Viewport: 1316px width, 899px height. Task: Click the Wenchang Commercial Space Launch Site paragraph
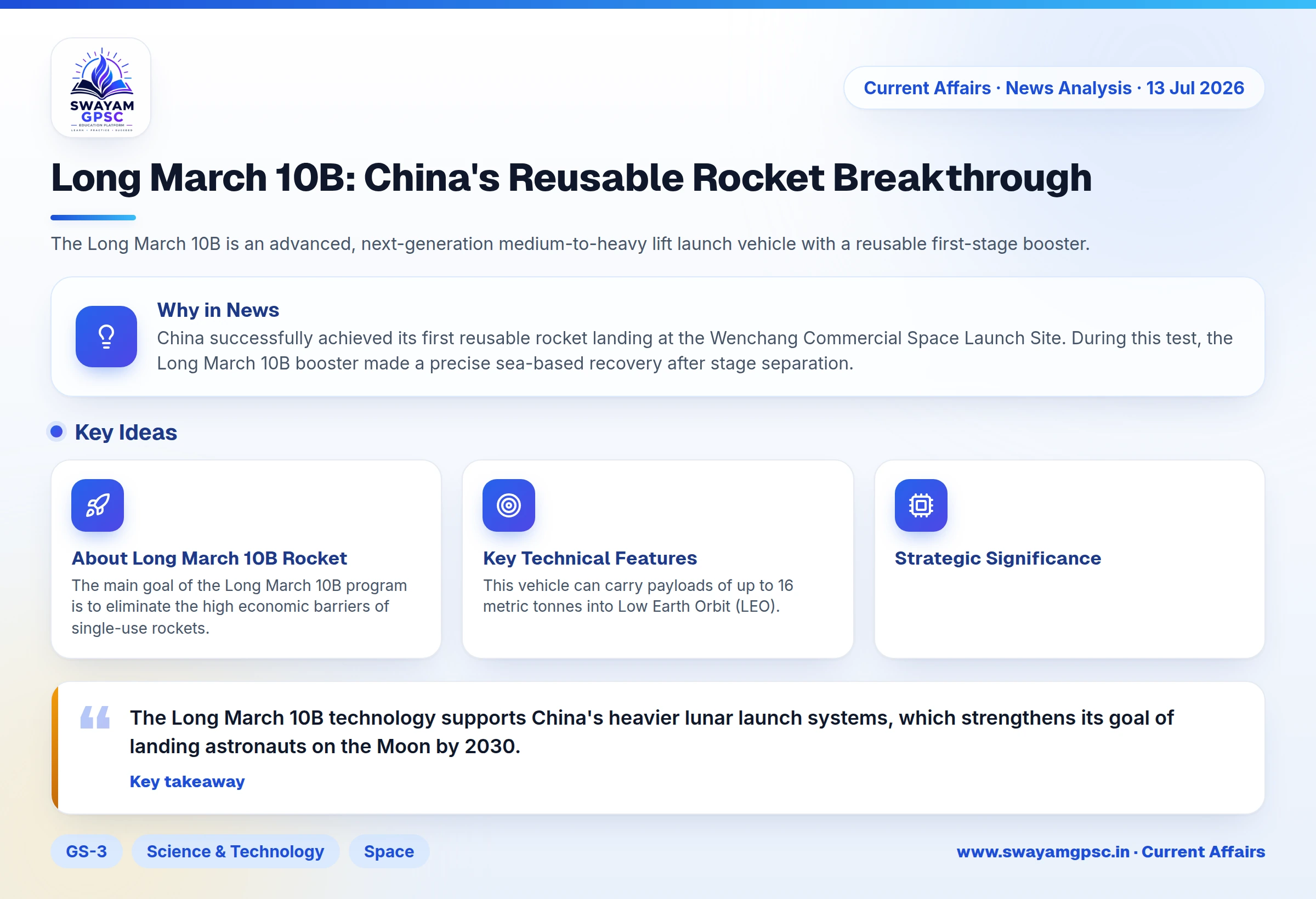(694, 350)
